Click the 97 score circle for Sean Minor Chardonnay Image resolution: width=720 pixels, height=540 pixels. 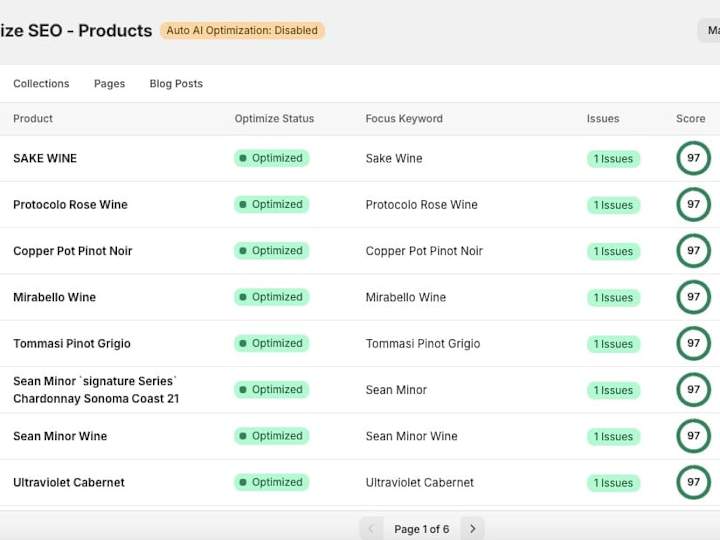[x=693, y=390]
